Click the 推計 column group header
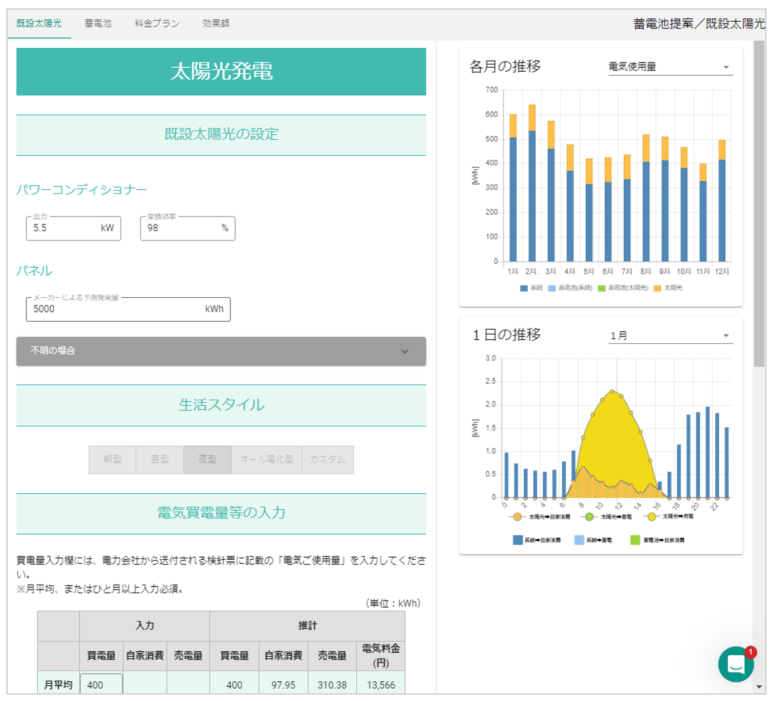 coord(308,626)
